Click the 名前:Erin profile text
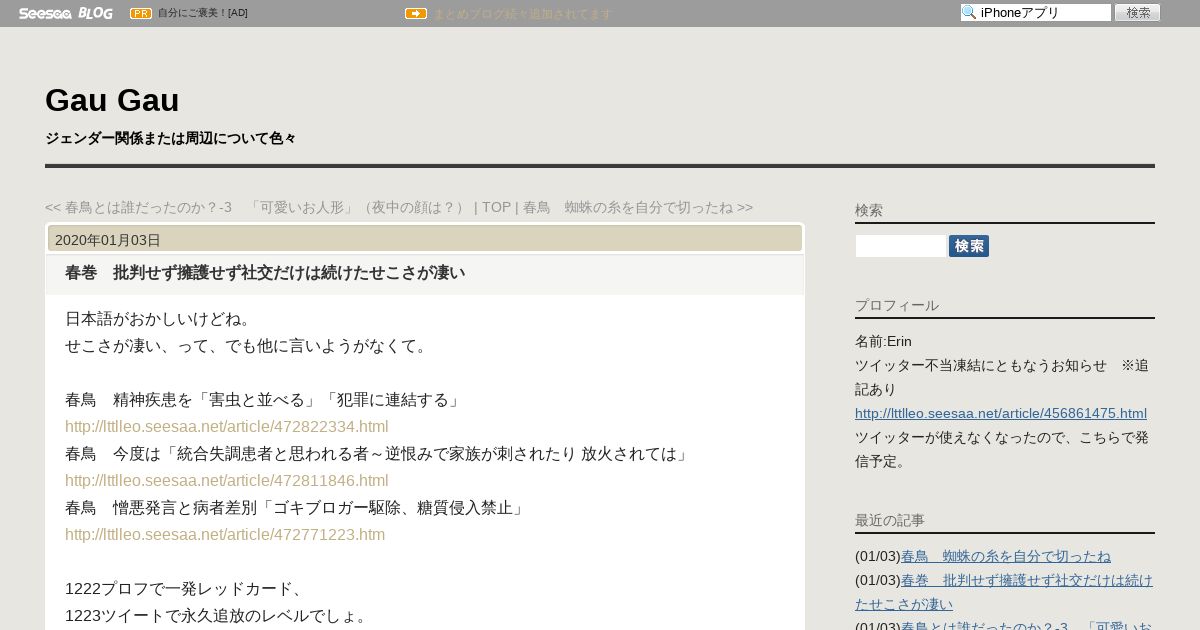1200x630 pixels. [883, 341]
